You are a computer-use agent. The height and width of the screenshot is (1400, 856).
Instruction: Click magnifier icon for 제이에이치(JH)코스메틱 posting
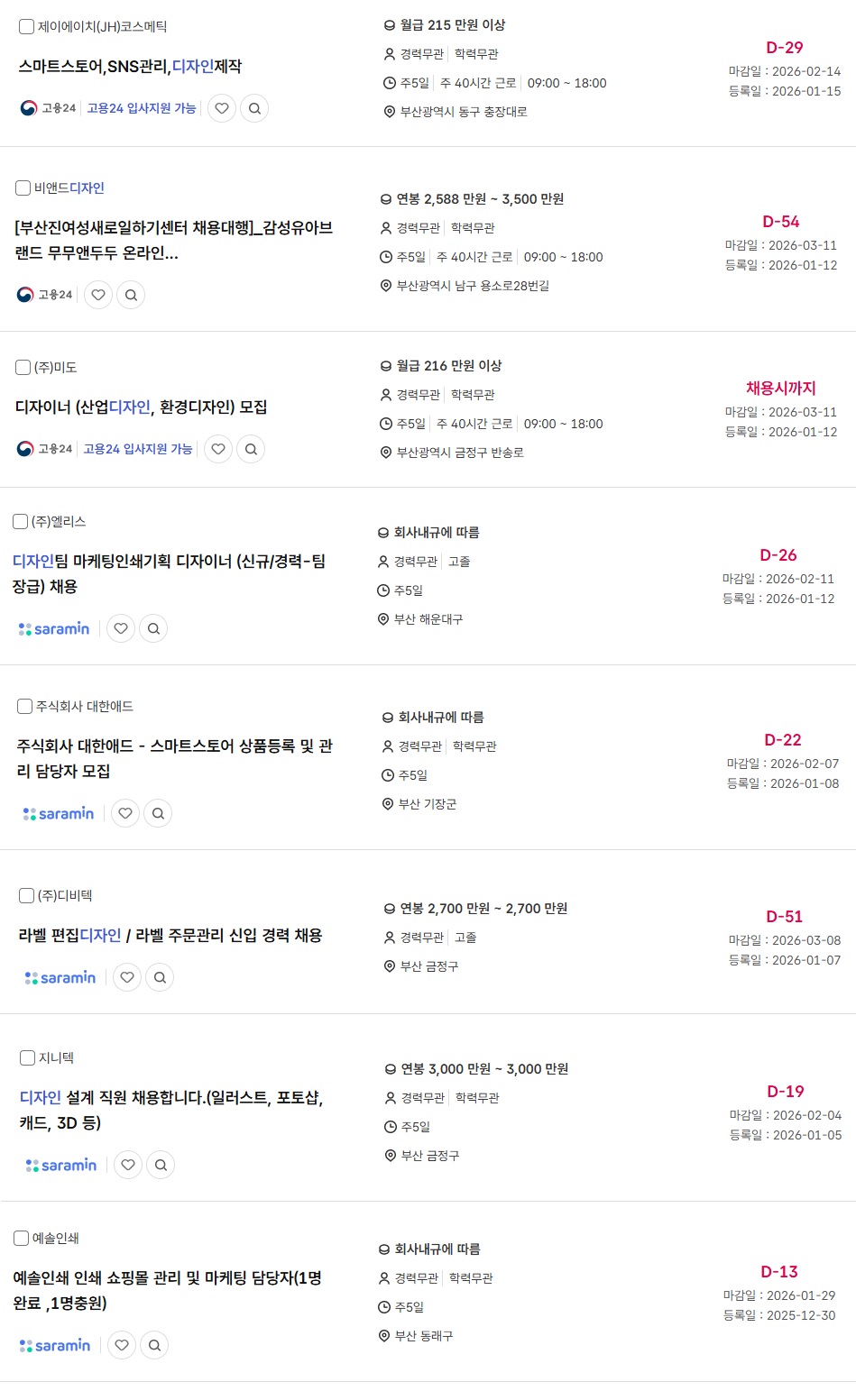click(x=254, y=108)
